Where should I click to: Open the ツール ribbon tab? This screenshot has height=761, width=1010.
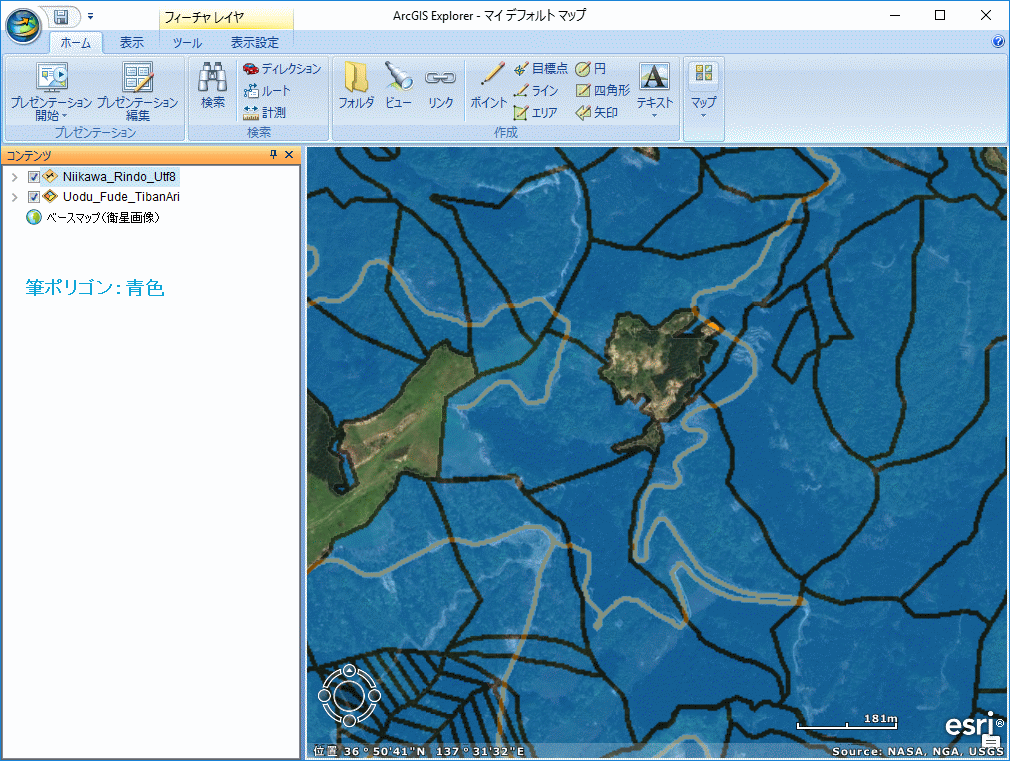(x=187, y=43)
